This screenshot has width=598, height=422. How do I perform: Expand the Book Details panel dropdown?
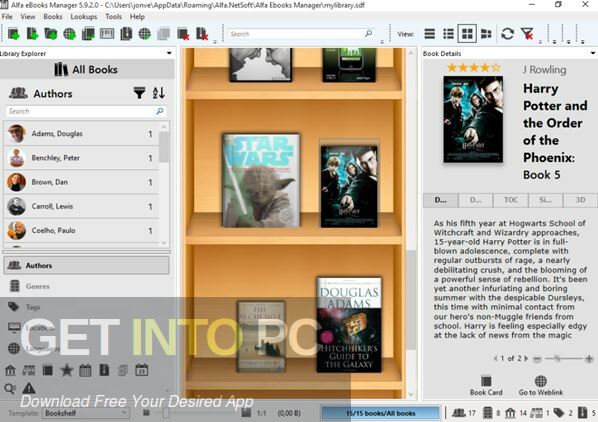(593, 53)
